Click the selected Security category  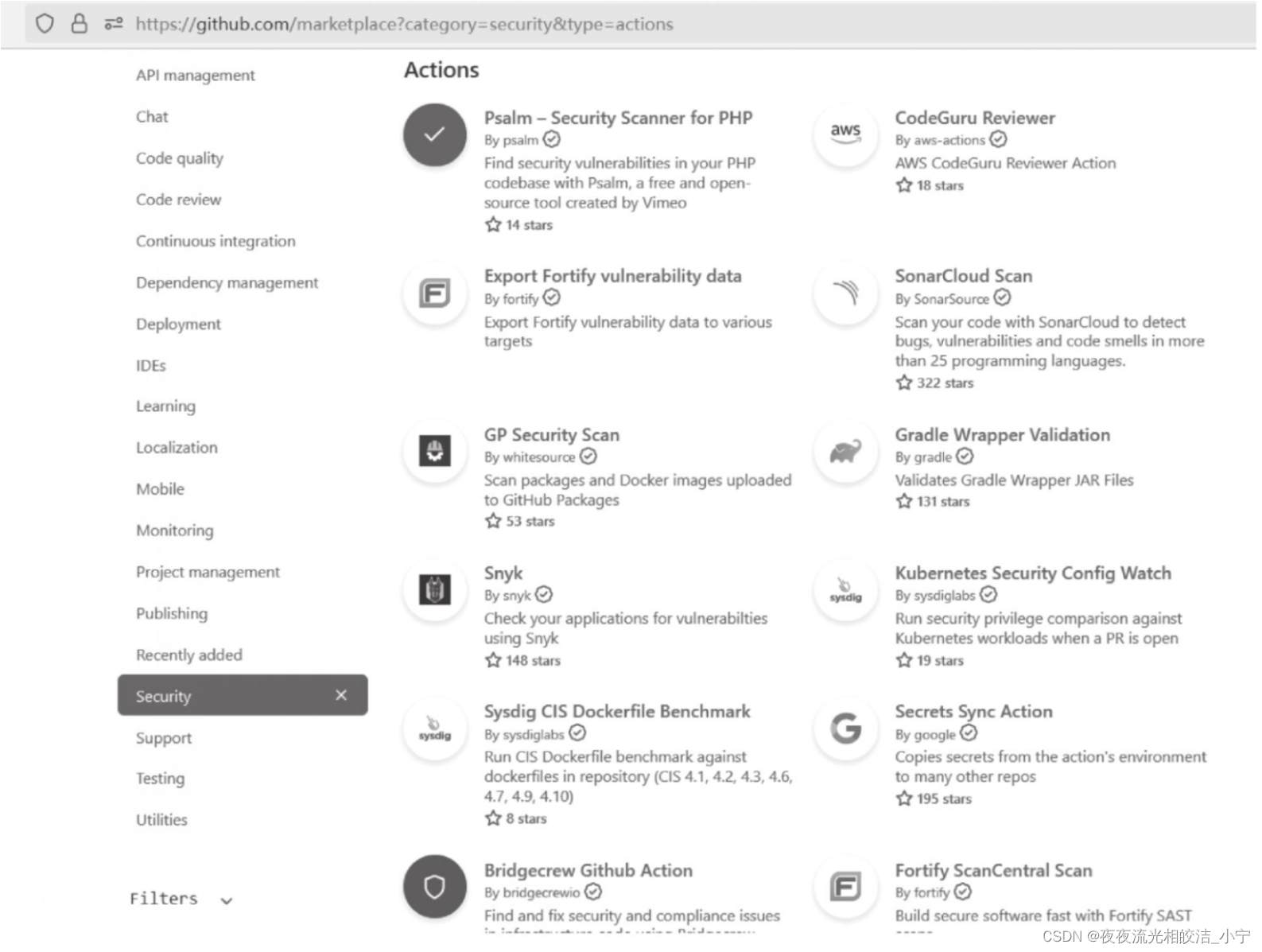[x=243, y=695]
